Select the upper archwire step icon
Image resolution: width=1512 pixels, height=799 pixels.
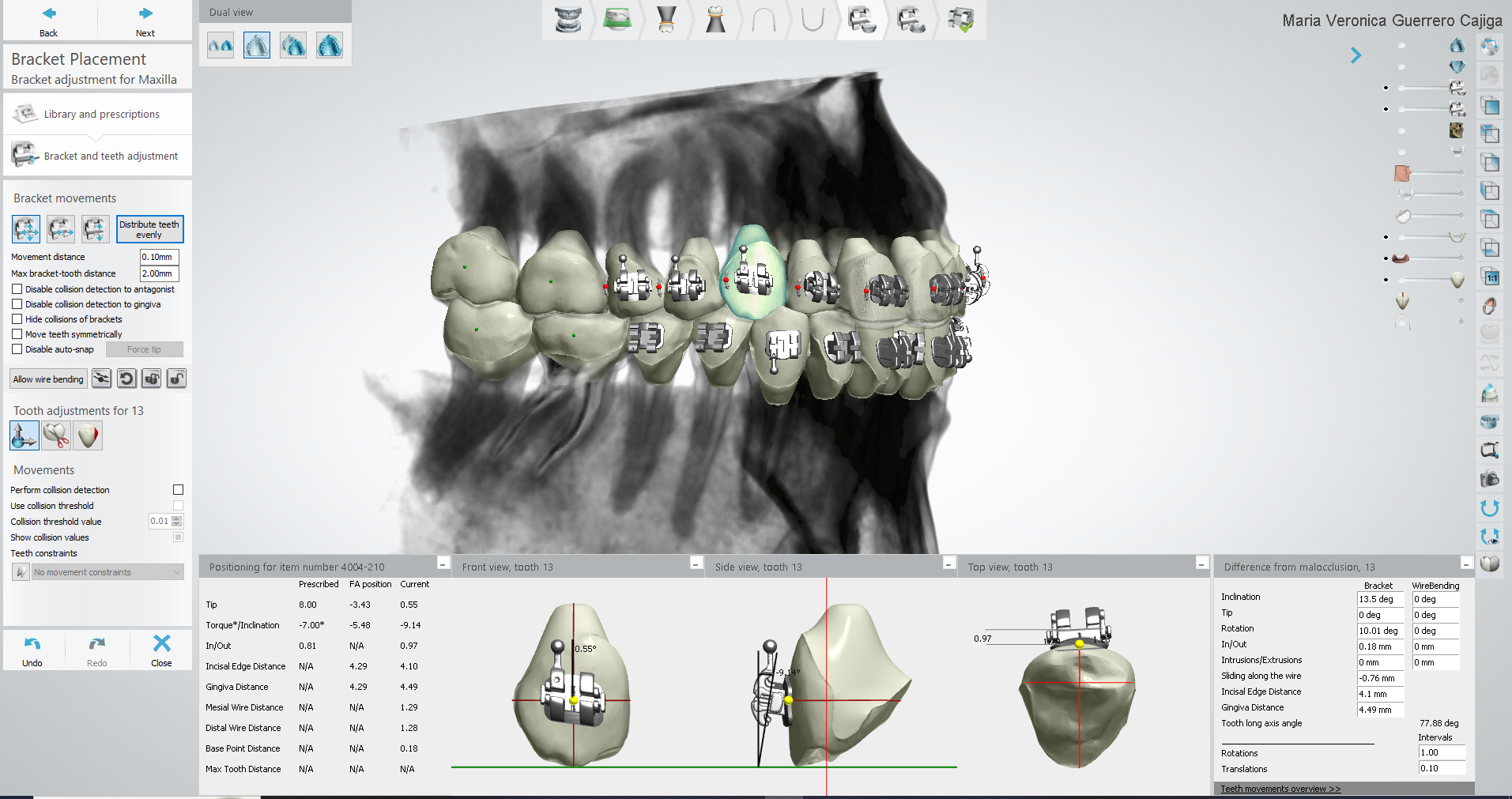coord(764,20)
